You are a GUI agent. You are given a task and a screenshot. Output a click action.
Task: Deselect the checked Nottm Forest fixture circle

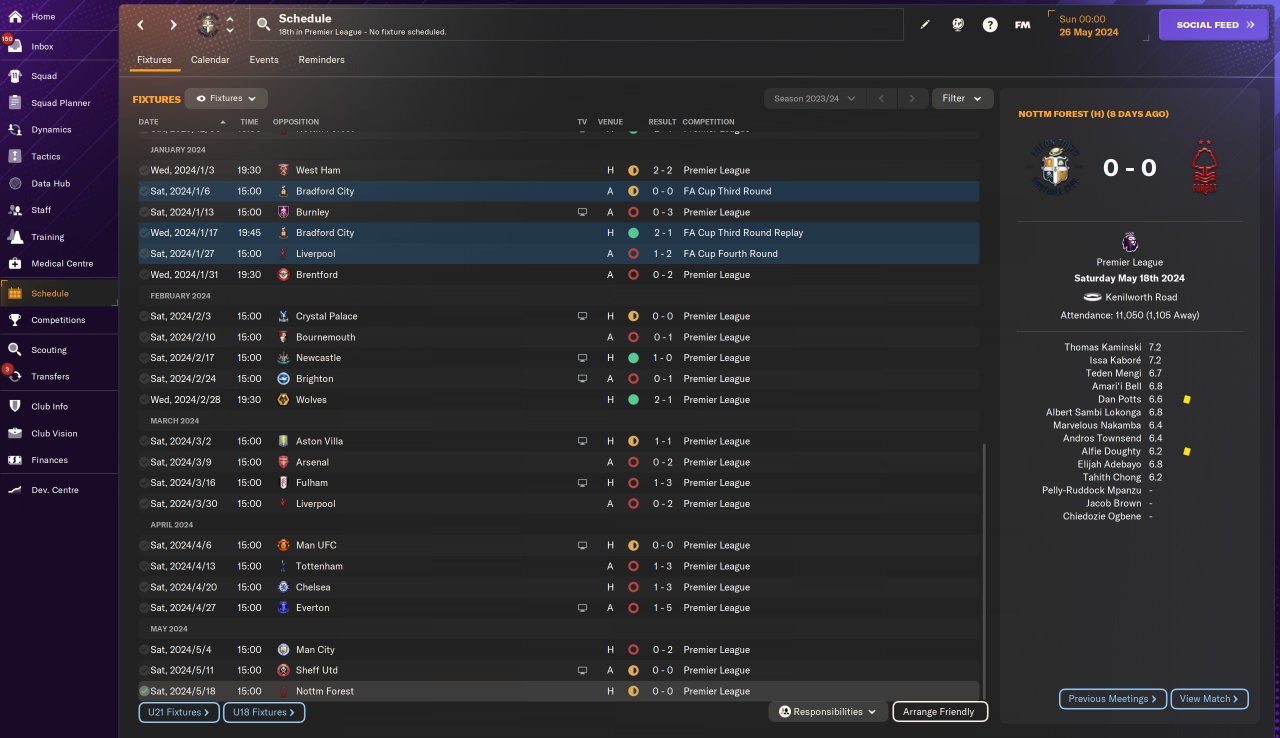click(x=144, y=691)
